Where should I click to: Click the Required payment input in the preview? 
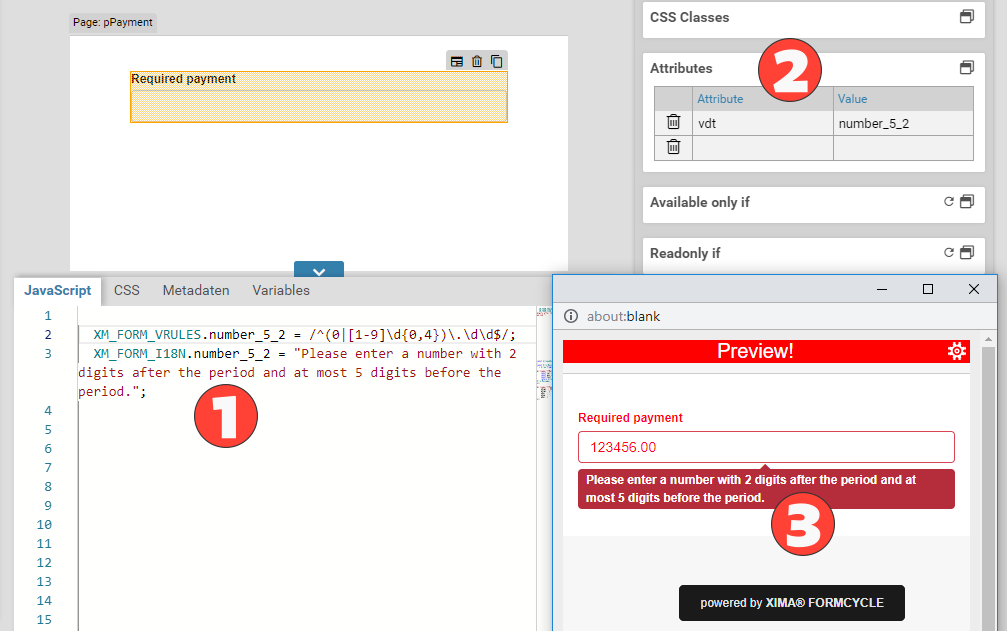click(766, 447)
